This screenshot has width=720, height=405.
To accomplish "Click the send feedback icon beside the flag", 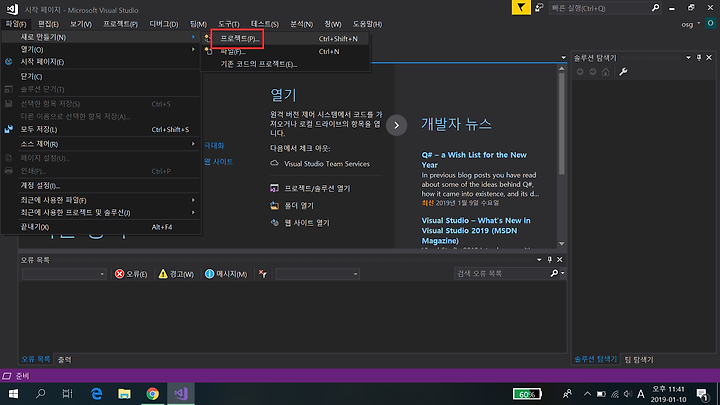I will tap(539, 7).
